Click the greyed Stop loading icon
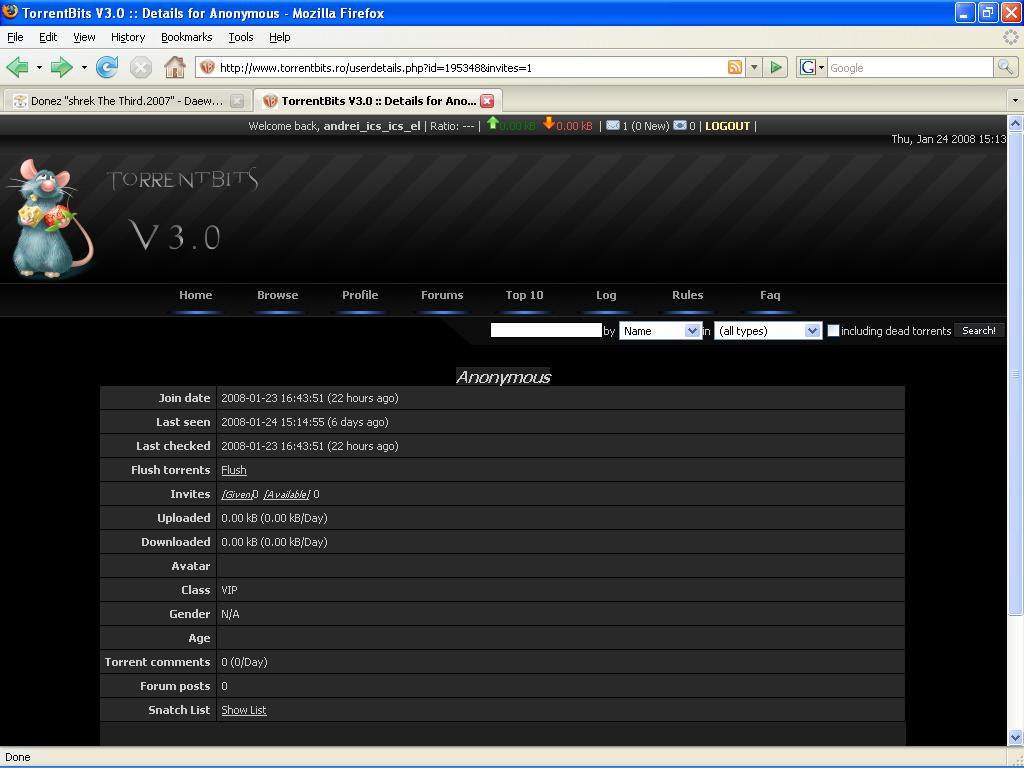This screenshot has width=1024, height=768. 140,67
